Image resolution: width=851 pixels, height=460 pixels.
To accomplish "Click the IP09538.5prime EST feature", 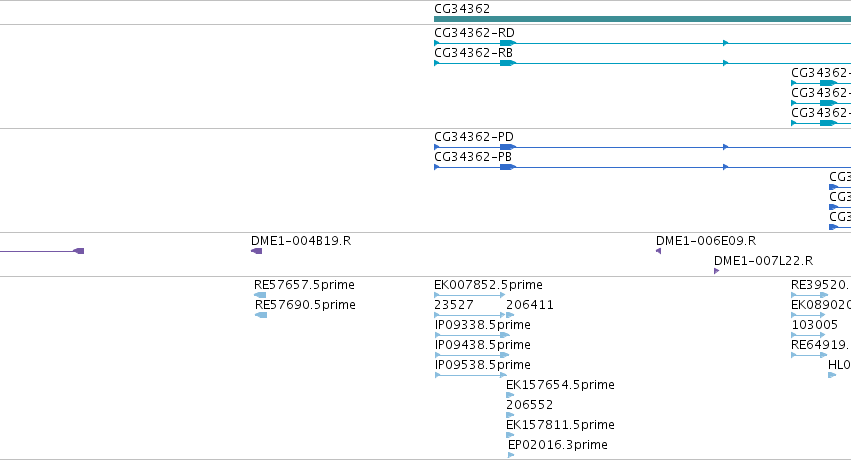I will (471, 375).
